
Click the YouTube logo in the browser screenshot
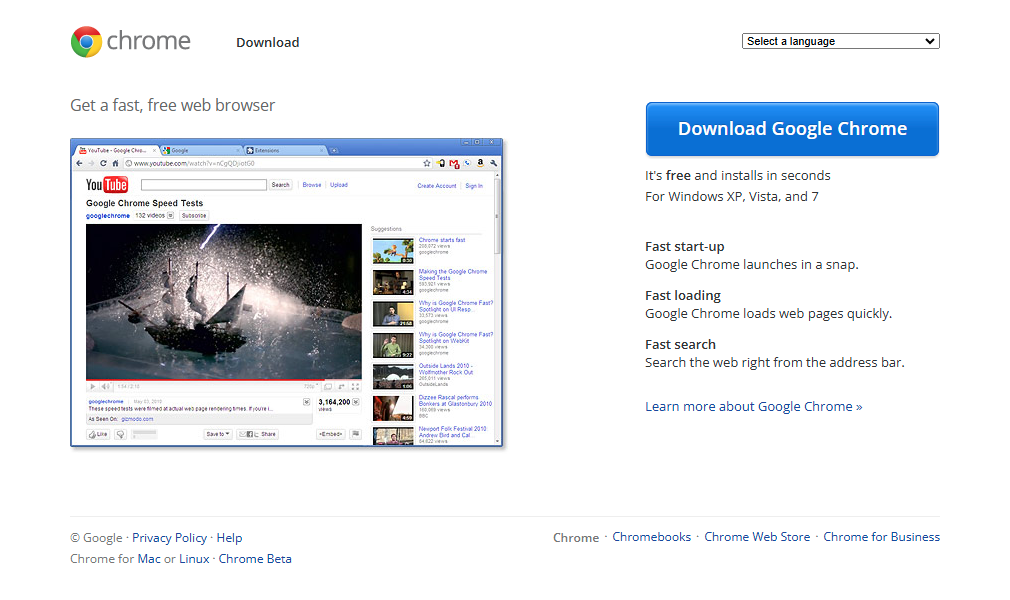(x=107, y=185)
